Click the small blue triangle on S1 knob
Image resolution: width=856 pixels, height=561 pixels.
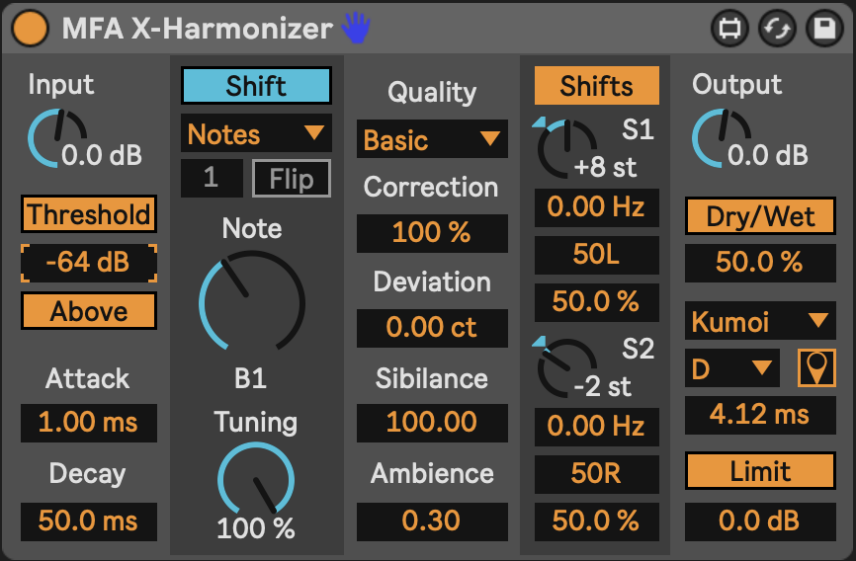[539, 122]
